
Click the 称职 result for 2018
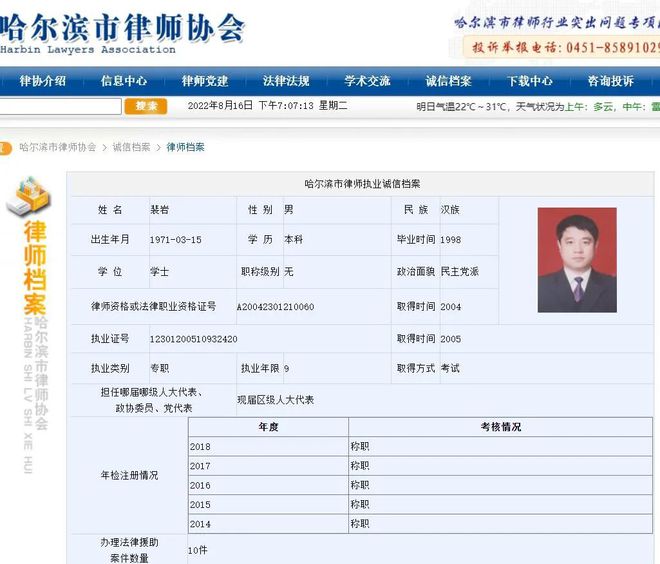point(360,446)
